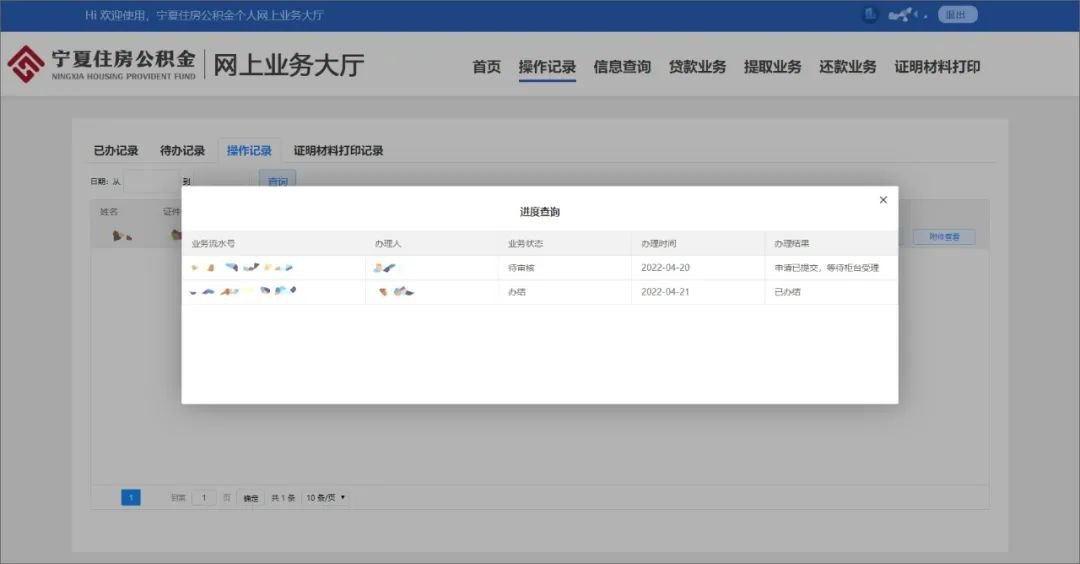Open the 信息查询 menu
This screenshot has height=564, width=1080.
[622, 67]
